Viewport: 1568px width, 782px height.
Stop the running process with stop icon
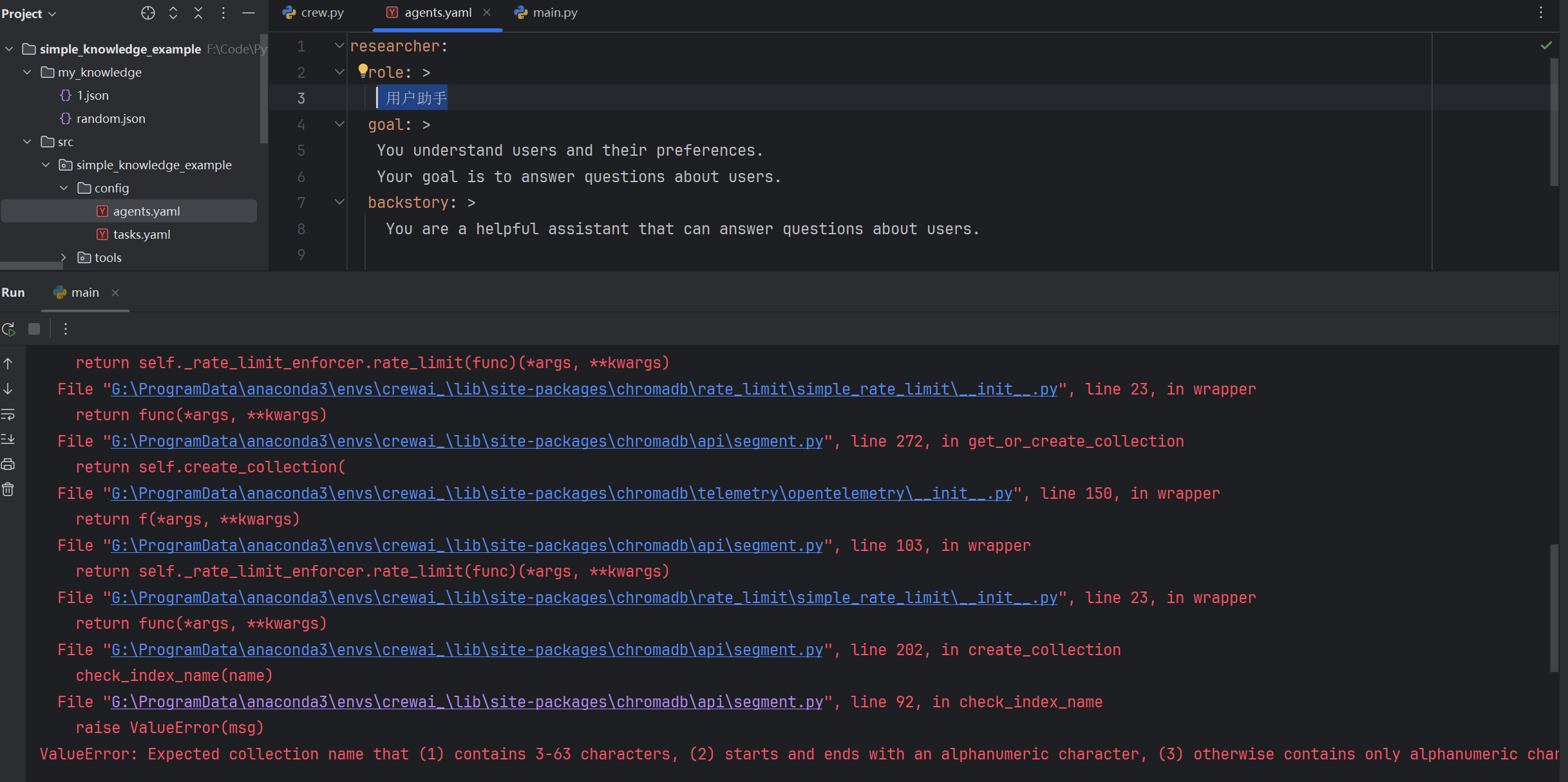click(34, 329)
